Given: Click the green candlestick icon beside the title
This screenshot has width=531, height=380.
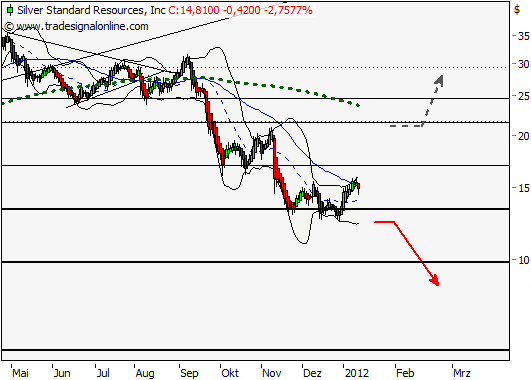Looking at the screenshot, I should [x=10, y=10].
